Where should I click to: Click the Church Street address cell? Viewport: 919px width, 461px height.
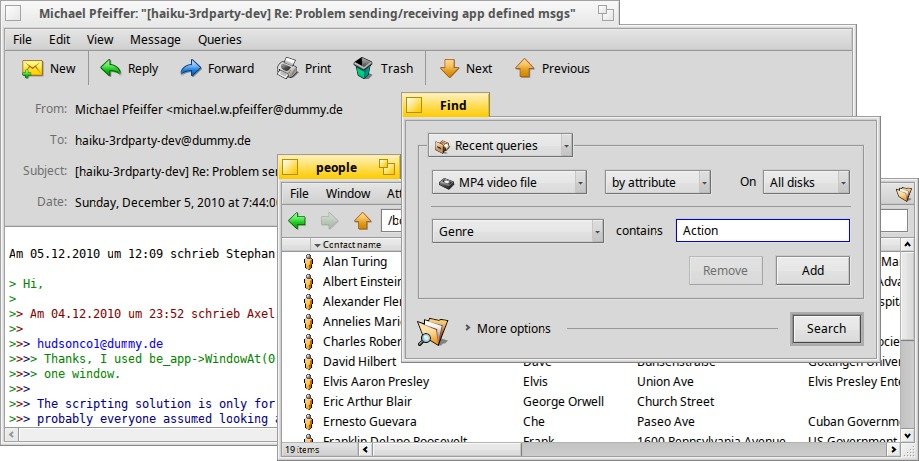(x=675, y=401)
